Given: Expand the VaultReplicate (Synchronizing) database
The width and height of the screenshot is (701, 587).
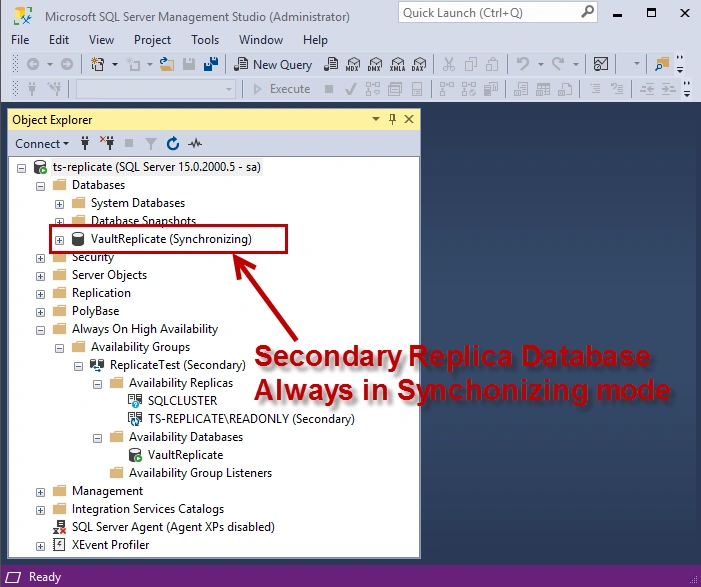Looking at the screenshot, I should pyautogui.click(x=59, y=240).
